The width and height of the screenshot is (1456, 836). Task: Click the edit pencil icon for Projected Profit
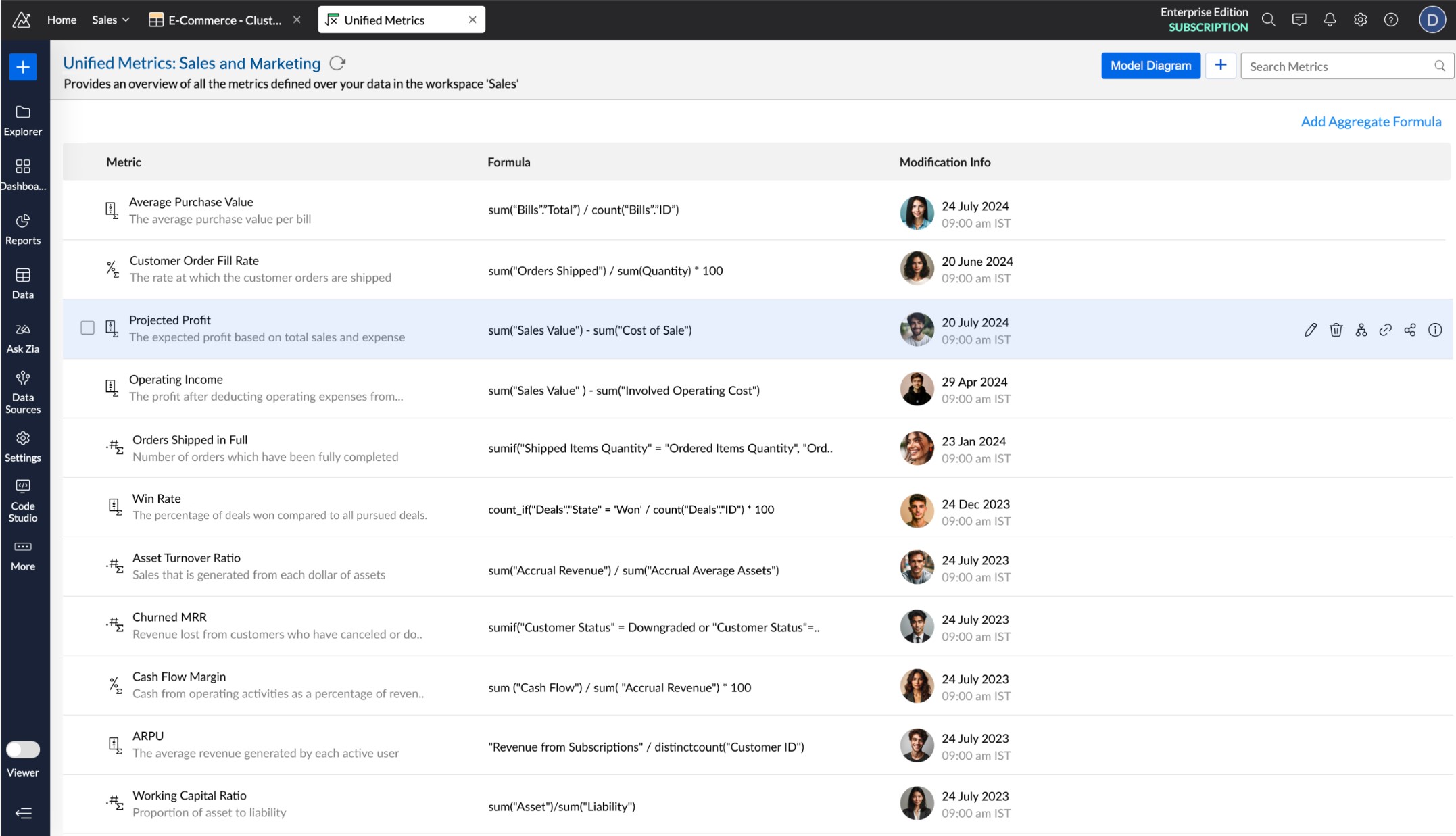(x=1310, y=330)
